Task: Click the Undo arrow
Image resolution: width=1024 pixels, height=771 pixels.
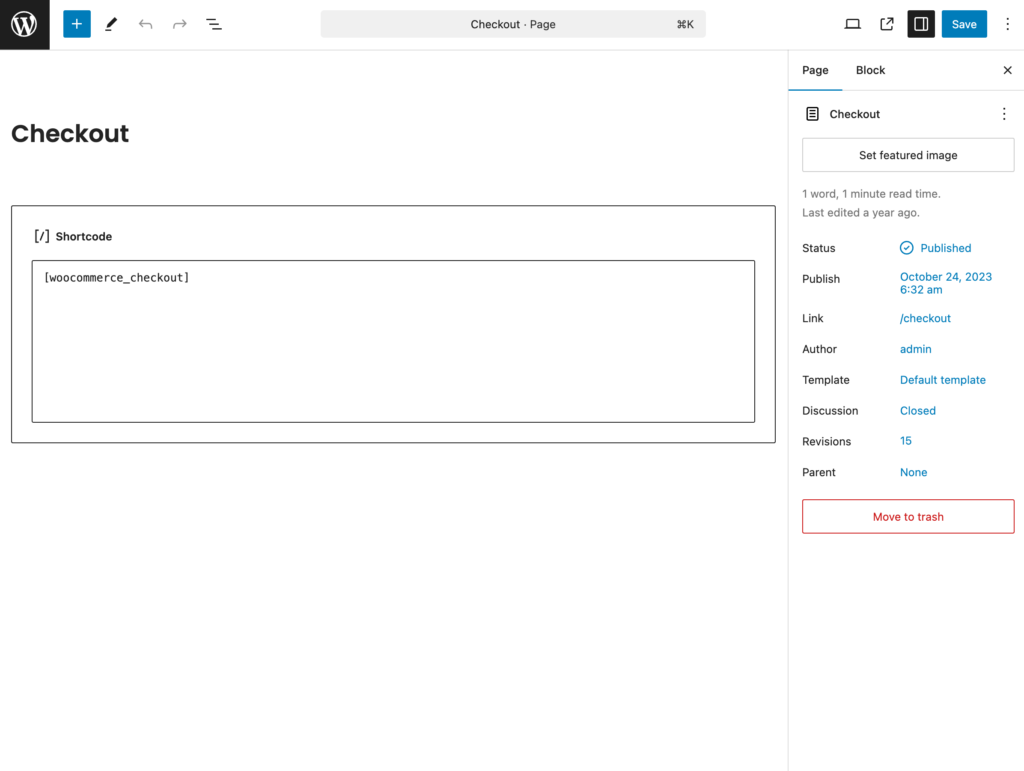Action: click(x=146, y=24)
